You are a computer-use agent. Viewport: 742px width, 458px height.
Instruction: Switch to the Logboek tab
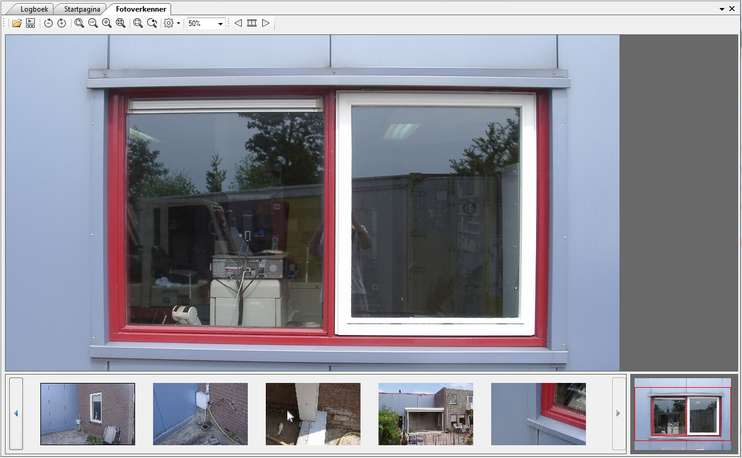pos(34,9)
